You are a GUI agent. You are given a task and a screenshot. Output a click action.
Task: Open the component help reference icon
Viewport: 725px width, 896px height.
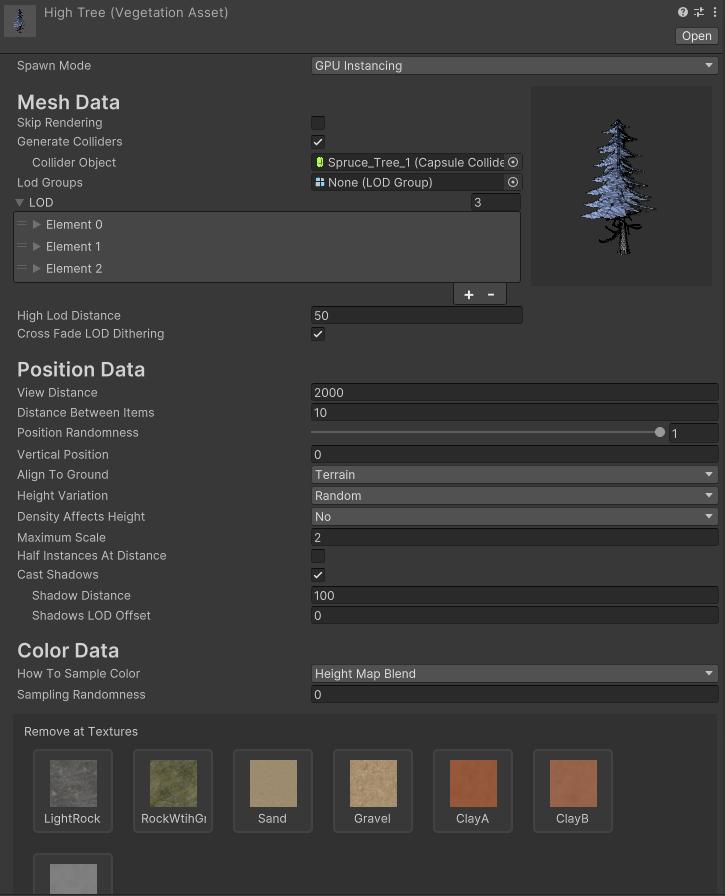click(x=683, y=13)
